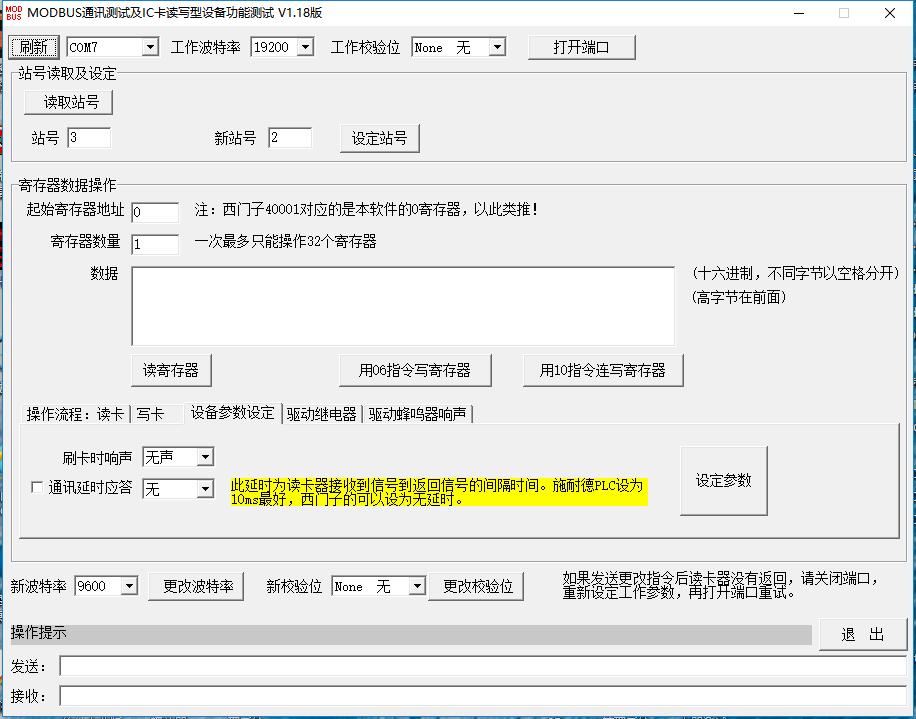
Task: Click inside the 发送 send input field
Action: [x=400, y=664]
